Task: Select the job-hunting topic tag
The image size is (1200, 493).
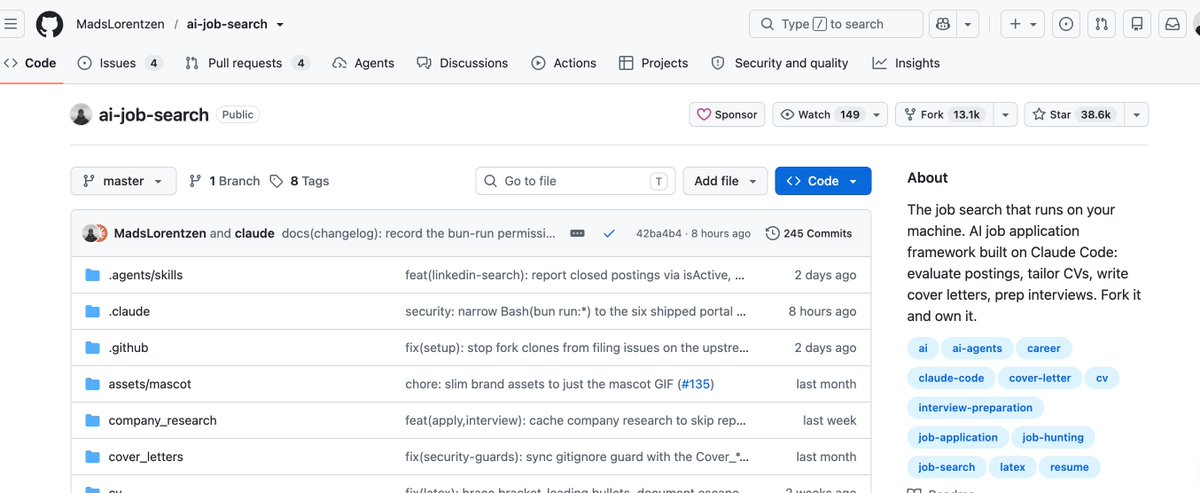Action: (x=1053, y=437)
